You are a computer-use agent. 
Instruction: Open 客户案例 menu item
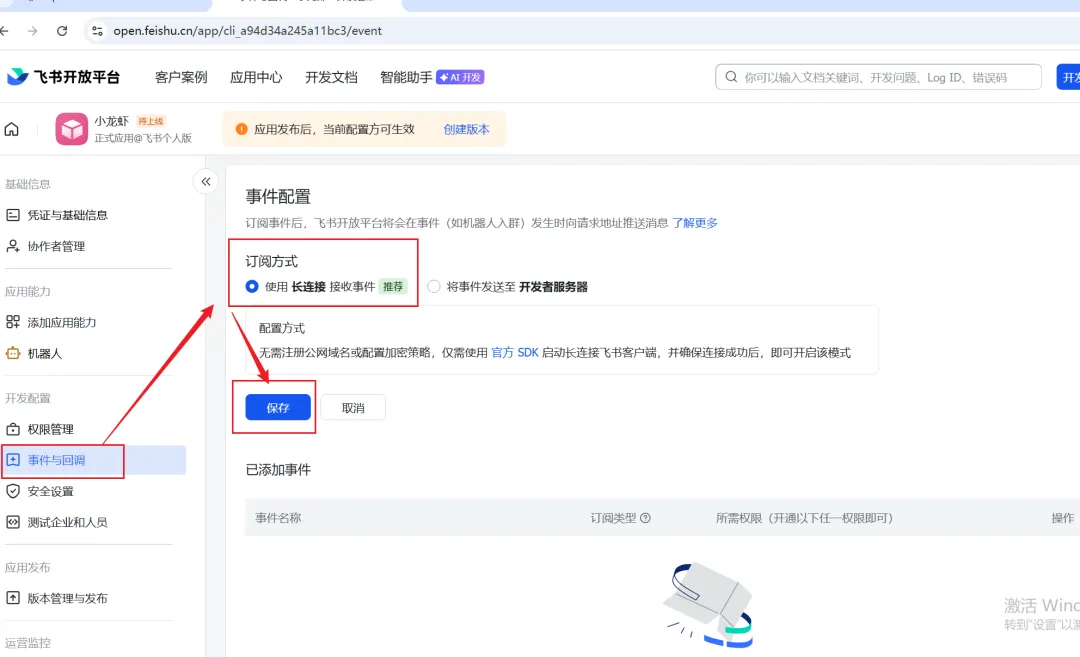(181, 77)
